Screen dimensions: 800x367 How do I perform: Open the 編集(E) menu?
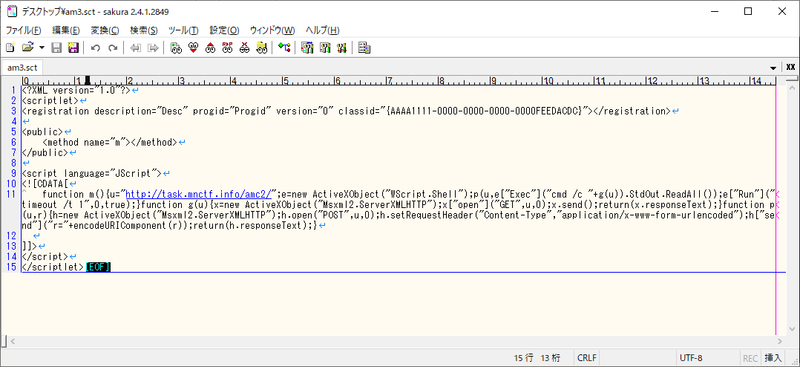click(x=66, y=30)
